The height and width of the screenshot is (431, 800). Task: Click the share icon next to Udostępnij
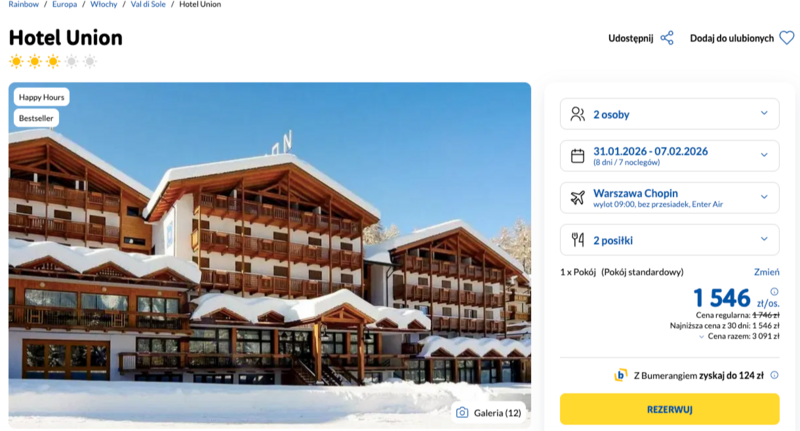pos(667,38)
